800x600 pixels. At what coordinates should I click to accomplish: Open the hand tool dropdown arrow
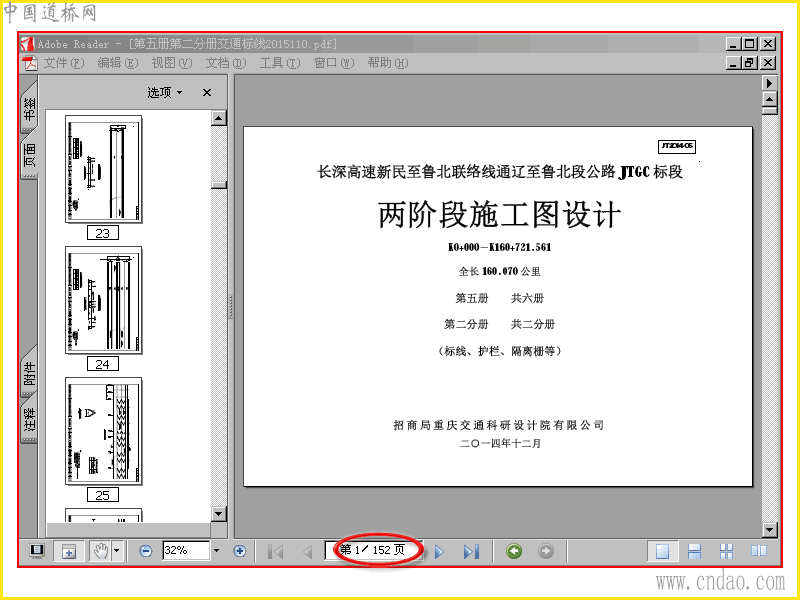(x=117, y=551)
